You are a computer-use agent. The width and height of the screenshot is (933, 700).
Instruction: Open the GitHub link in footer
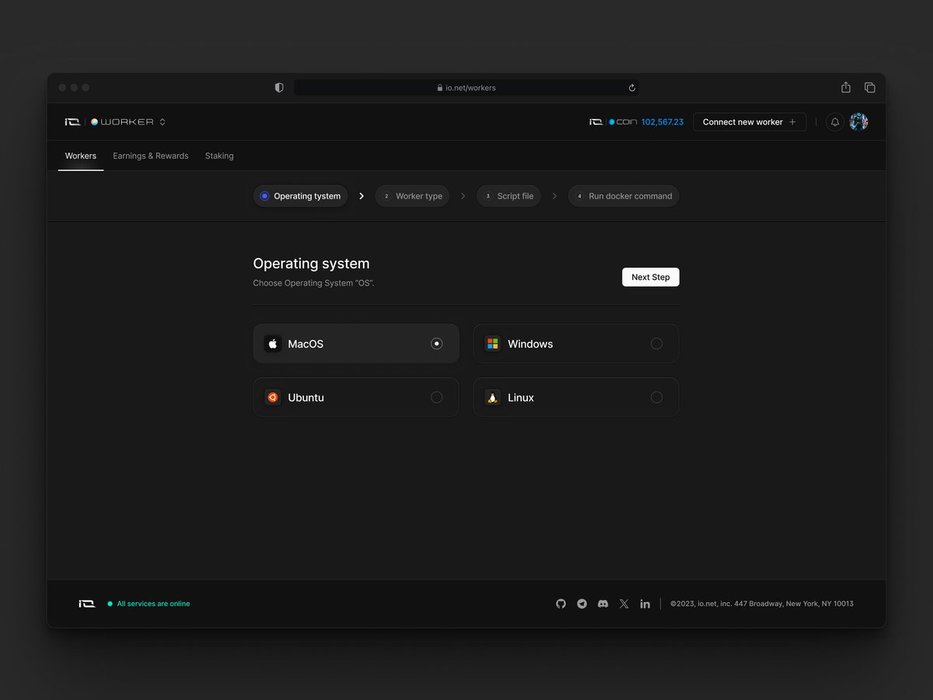(561, 604)
